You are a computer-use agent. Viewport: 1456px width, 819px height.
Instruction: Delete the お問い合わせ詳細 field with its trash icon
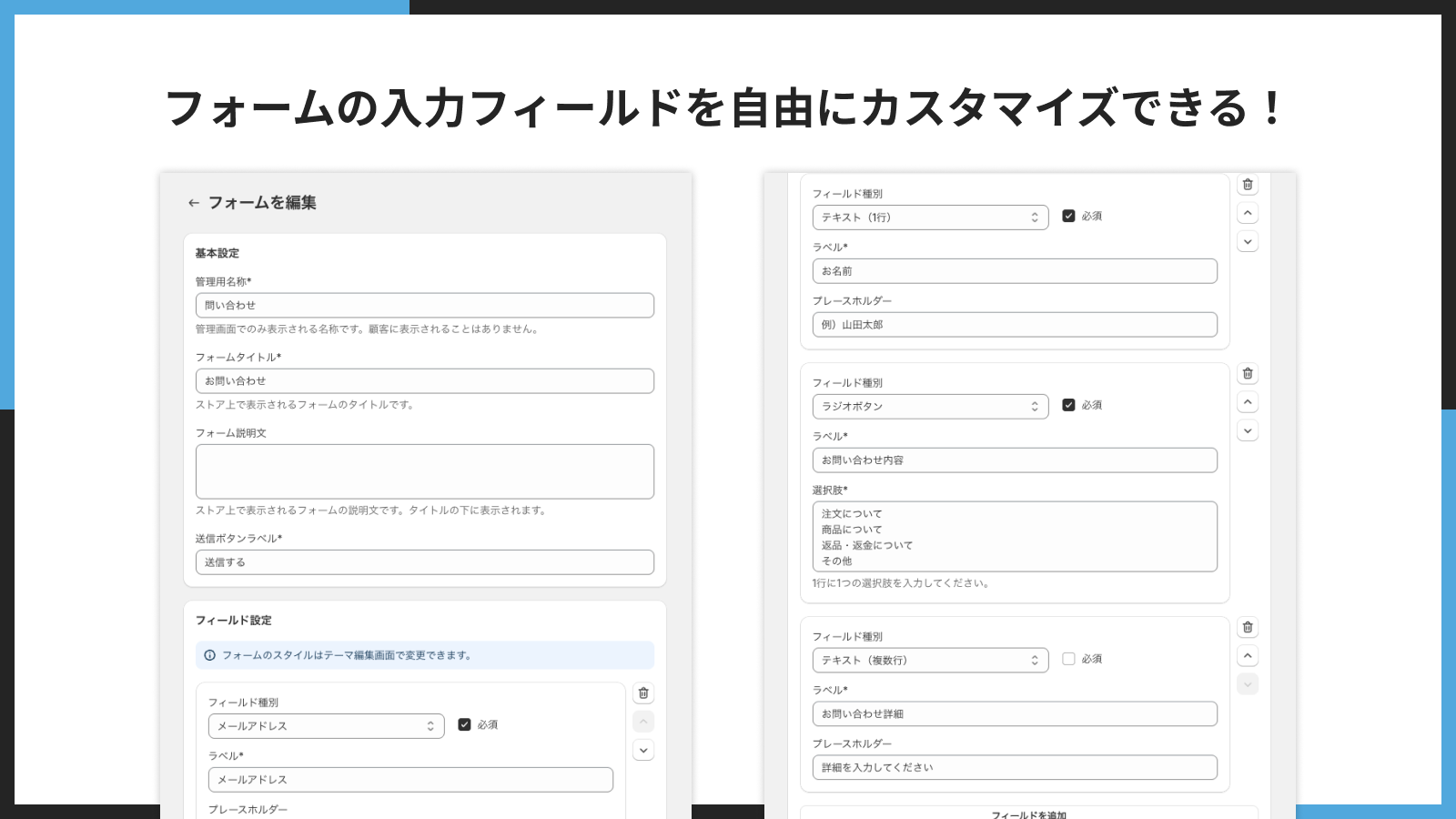pos(1248,628)
